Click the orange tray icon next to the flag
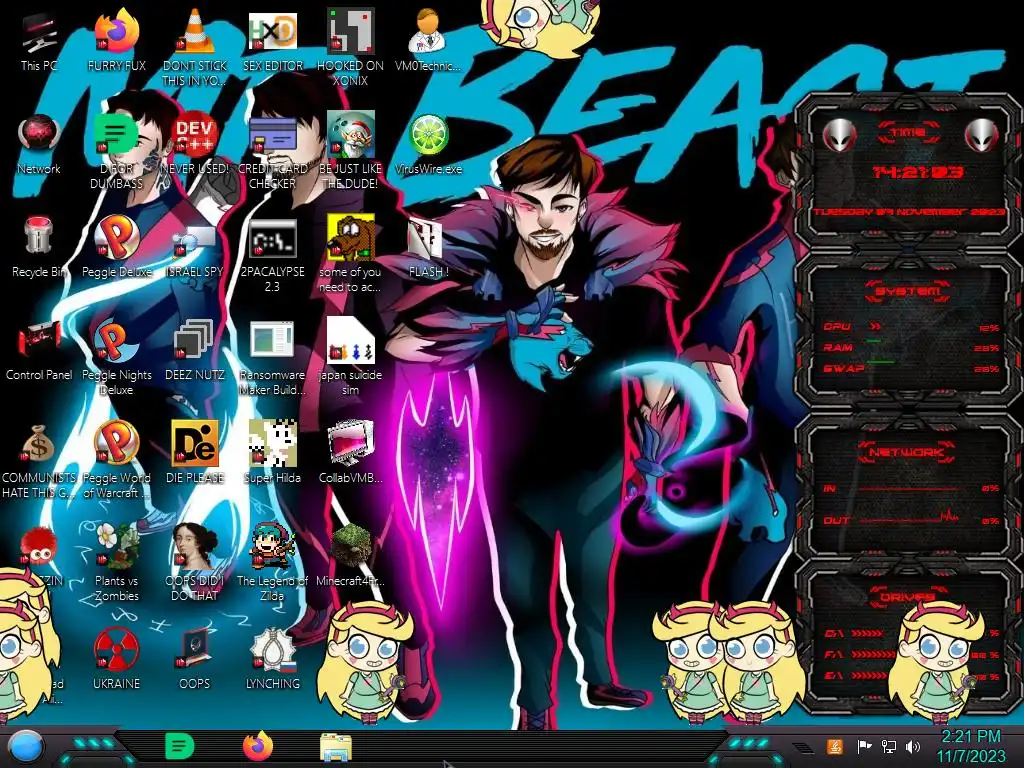 click(834, 746)
